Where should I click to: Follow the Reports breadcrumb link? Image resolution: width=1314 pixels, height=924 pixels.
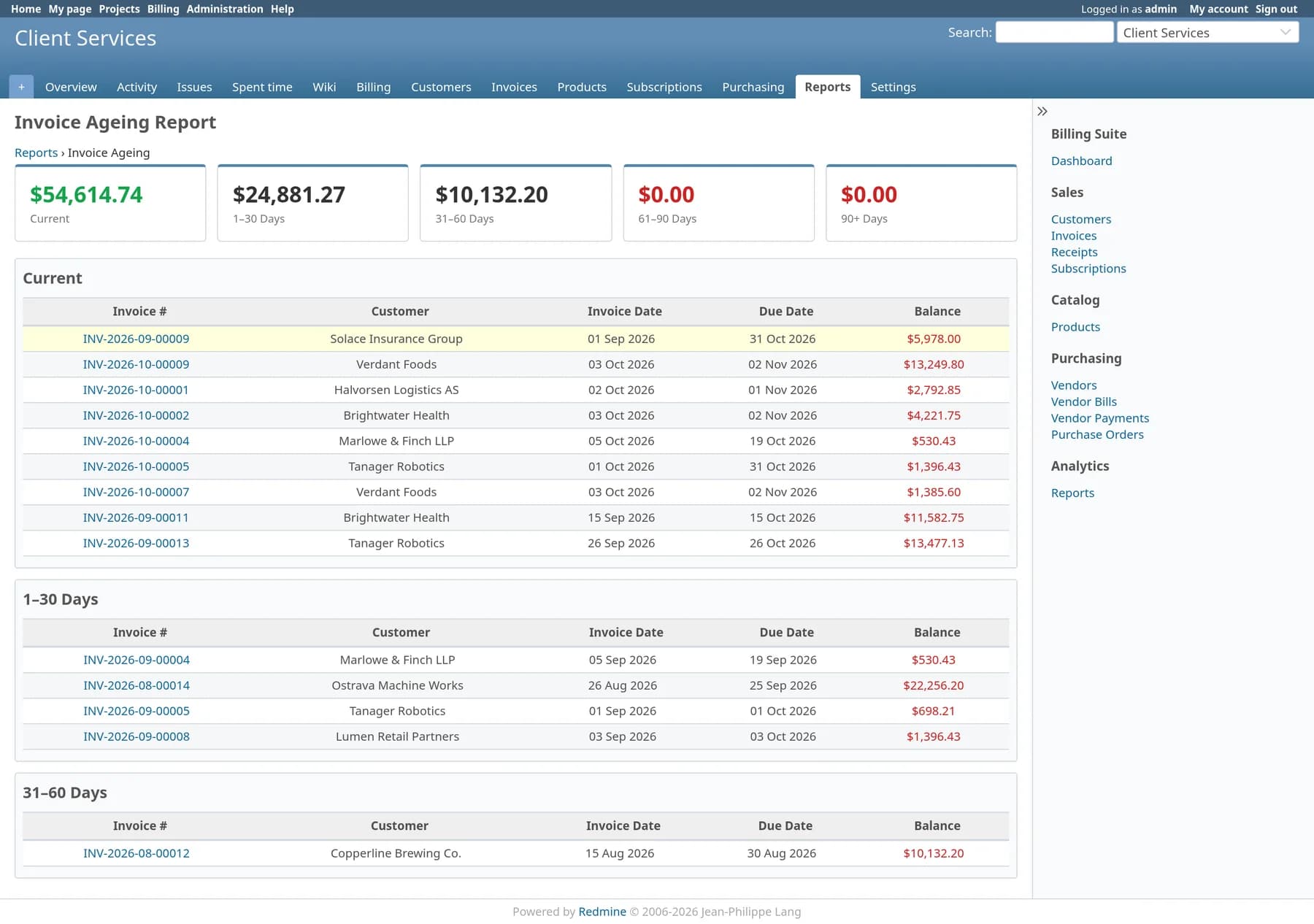[36, 153]
